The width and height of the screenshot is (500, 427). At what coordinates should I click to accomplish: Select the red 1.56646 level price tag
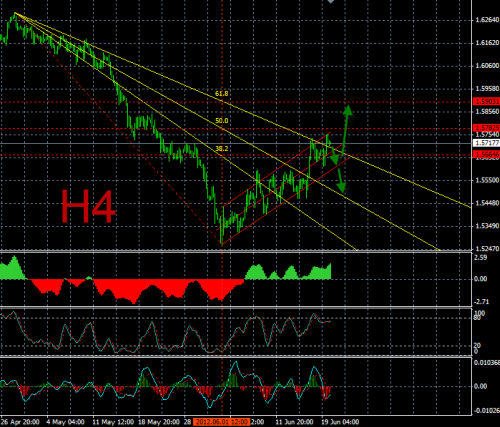pos(486,154)
